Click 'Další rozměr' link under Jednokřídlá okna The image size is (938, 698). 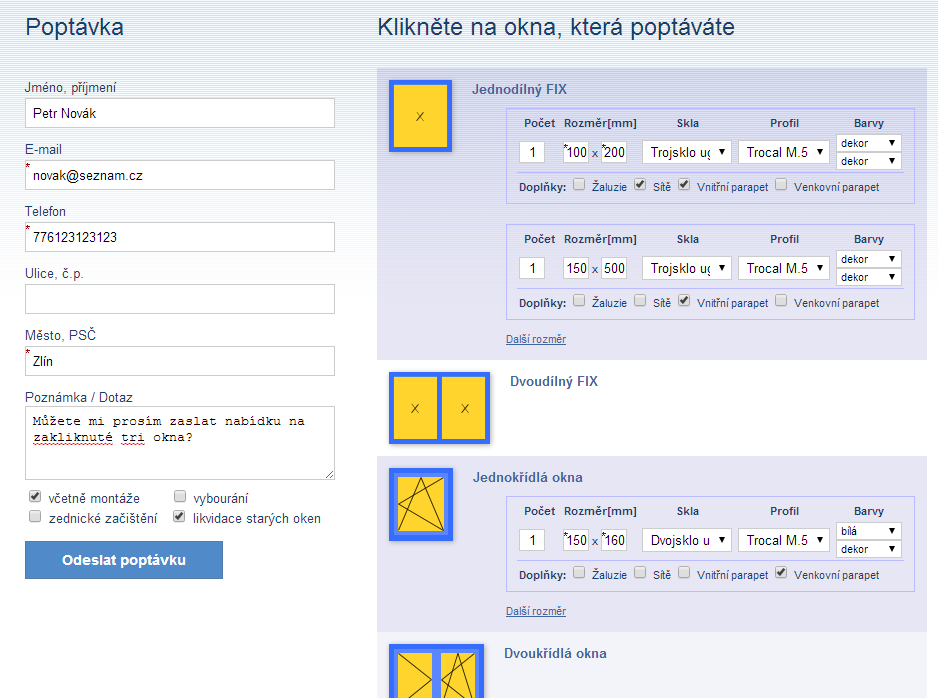click(x=536, y=611)
